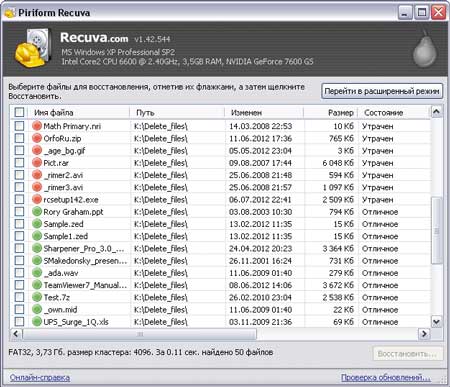Click the horizontal scrollbar thumb
This screenshot has width=450, height=387.
click(x=139, y=334)
